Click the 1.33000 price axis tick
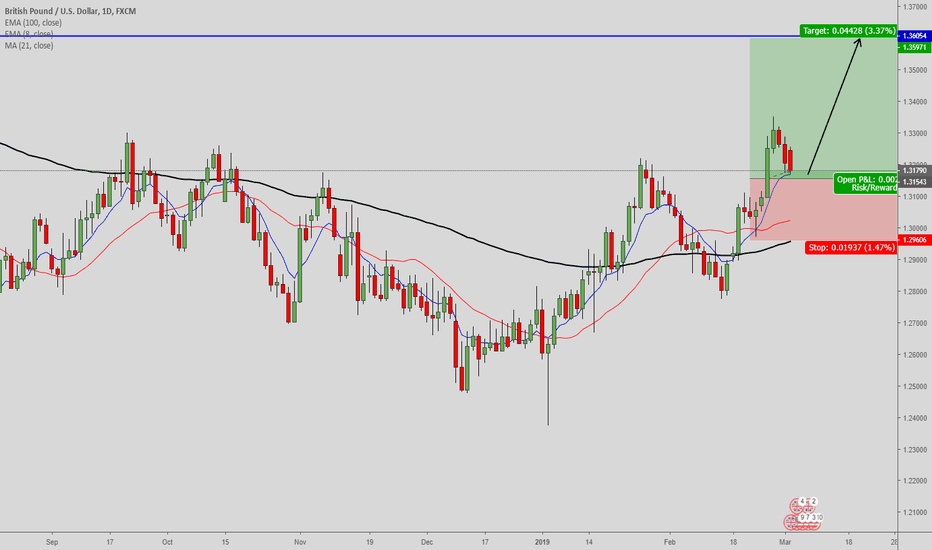The height and width of the screenshot is (550, 932). pos(914,133)
